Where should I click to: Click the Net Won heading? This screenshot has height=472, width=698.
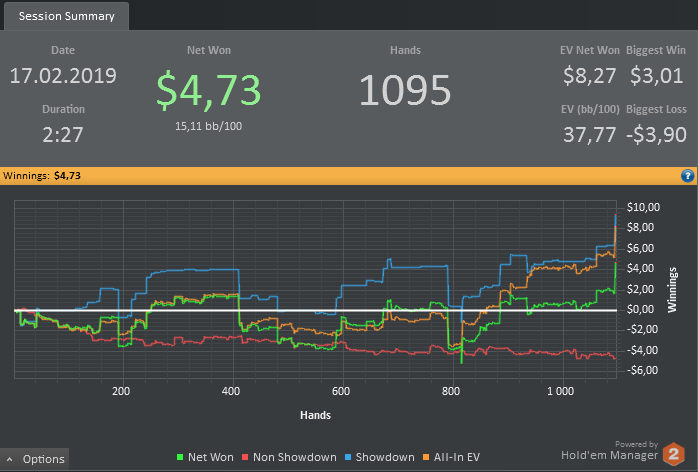pyautogui.click(x=209, y=50)
